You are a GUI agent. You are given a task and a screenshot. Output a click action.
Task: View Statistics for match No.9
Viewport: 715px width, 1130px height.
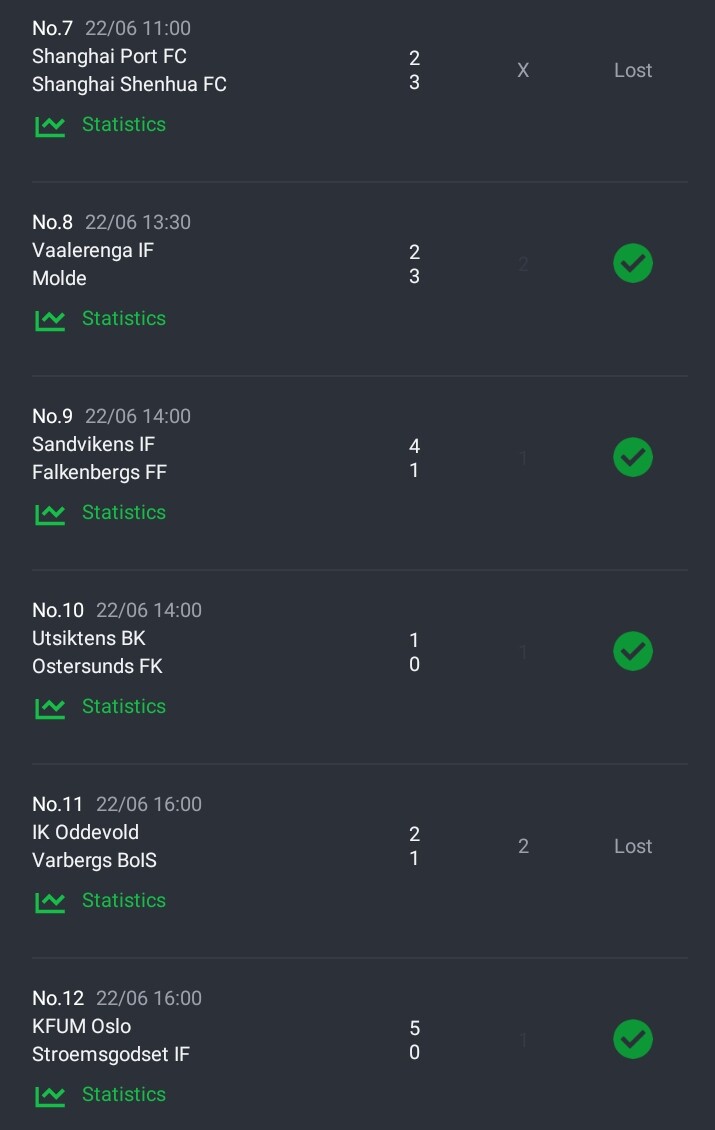(x=124, y=512)
